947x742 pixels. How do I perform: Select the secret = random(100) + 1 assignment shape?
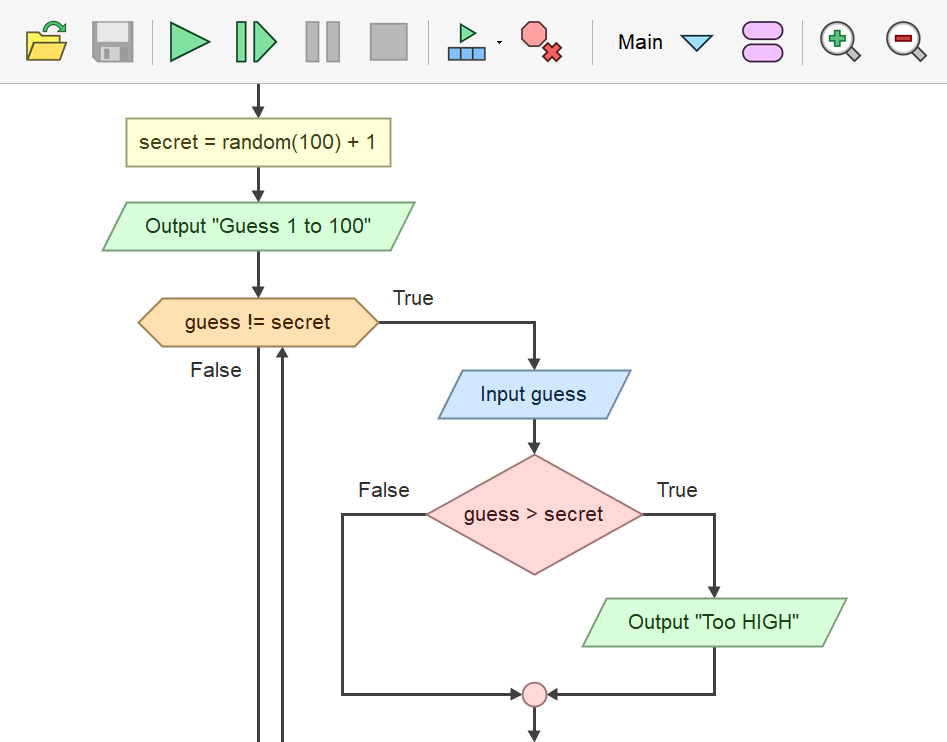258,142
